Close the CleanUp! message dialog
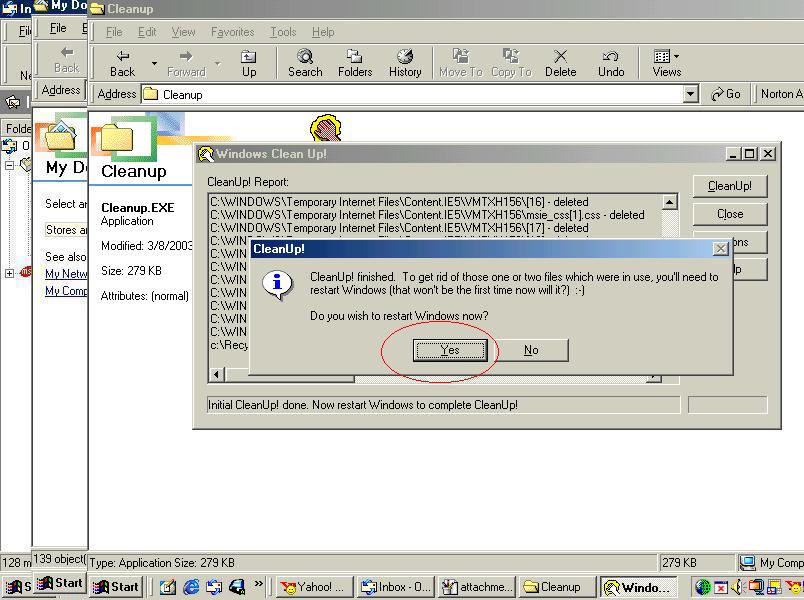The image size is (804, 600). coord(720,248)
